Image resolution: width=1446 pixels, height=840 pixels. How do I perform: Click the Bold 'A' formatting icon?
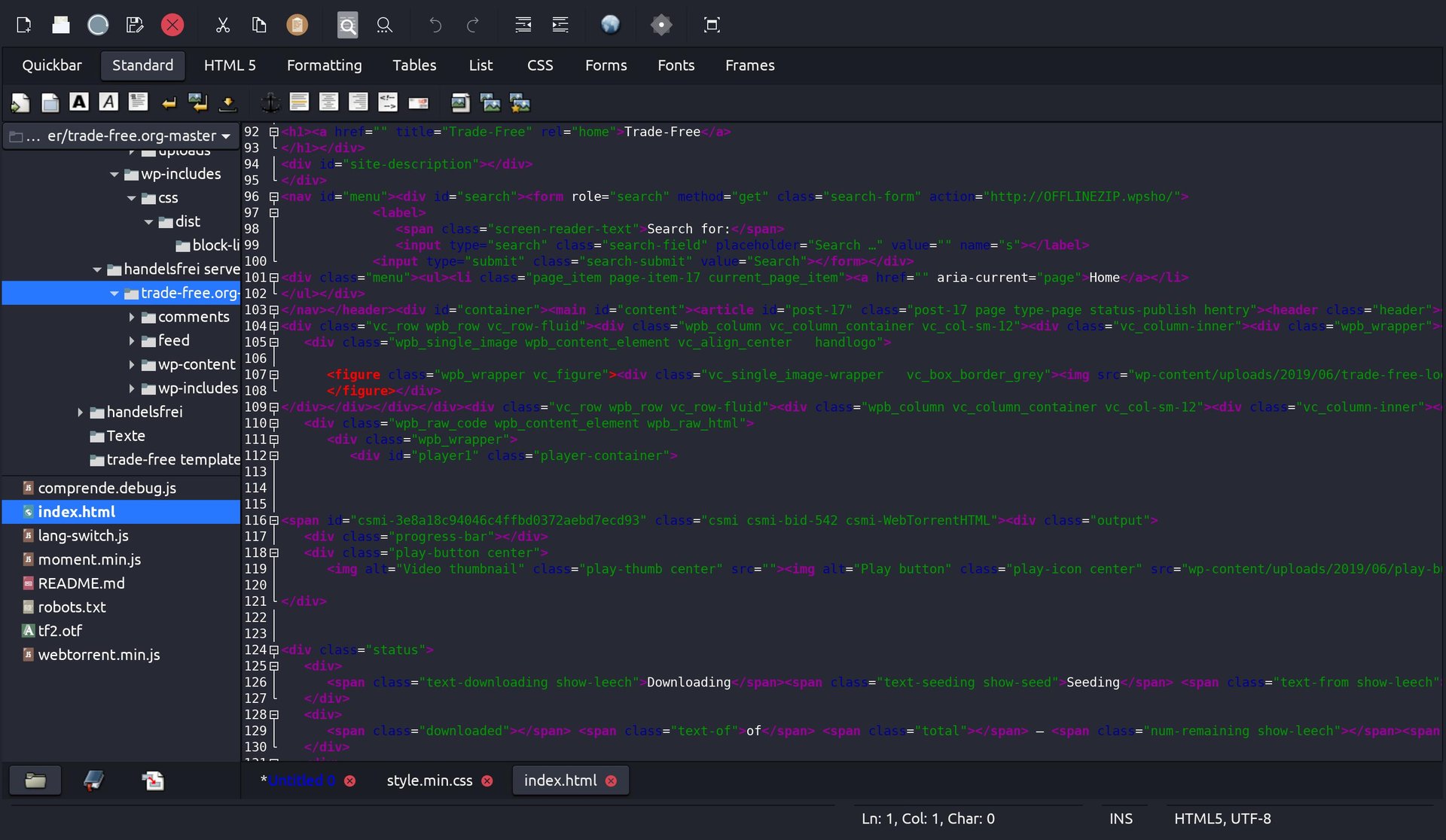coord(79,102)
